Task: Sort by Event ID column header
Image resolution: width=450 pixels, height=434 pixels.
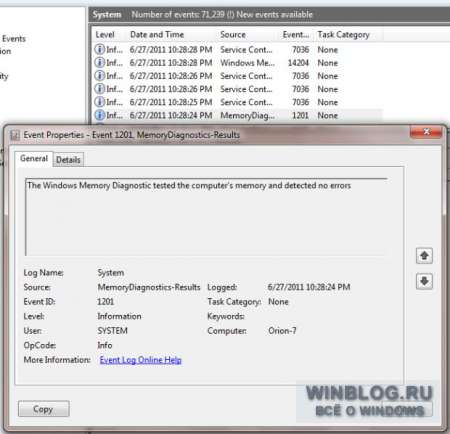Action: point(296,35)
